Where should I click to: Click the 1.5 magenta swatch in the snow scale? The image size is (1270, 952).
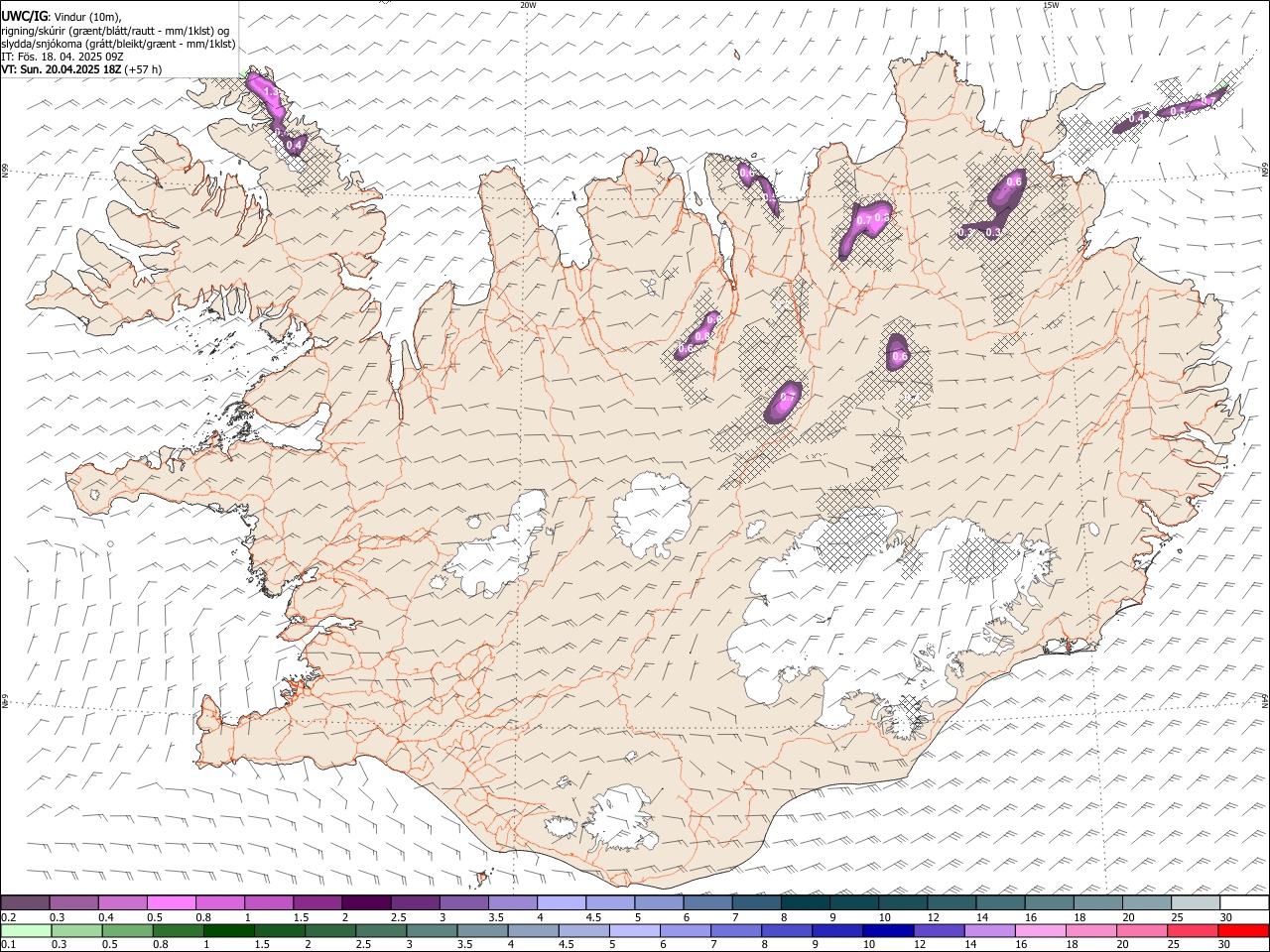[x=317, y=902]
